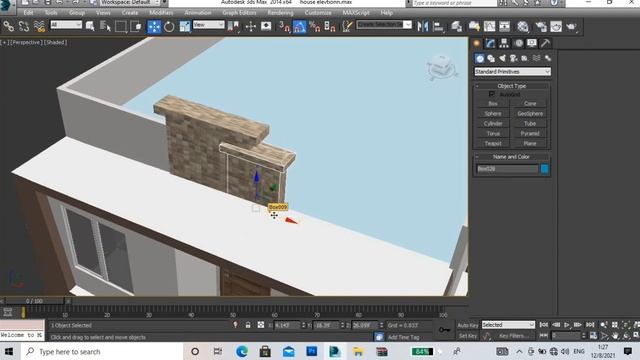Activate the Select and Rotate tool
The height and width of the screenshot is (360, 640).
[x=169, y=27]
